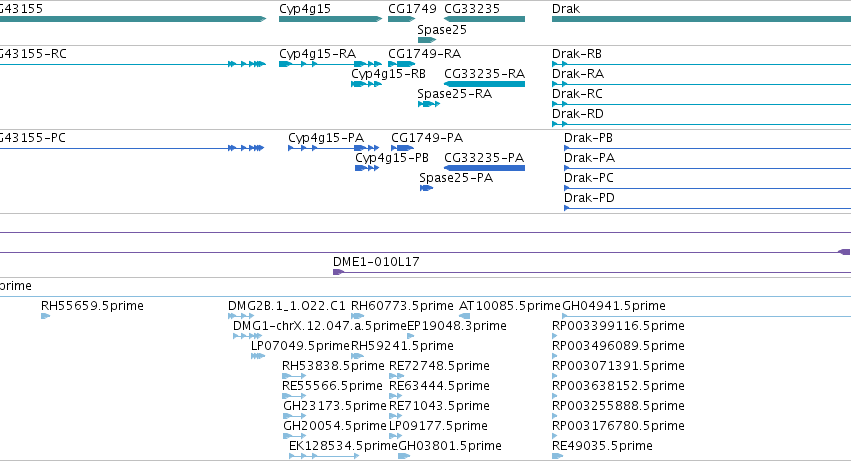Click protein Cyp4g15-PB
The image size is (851, 461).
tap(367, 168)
